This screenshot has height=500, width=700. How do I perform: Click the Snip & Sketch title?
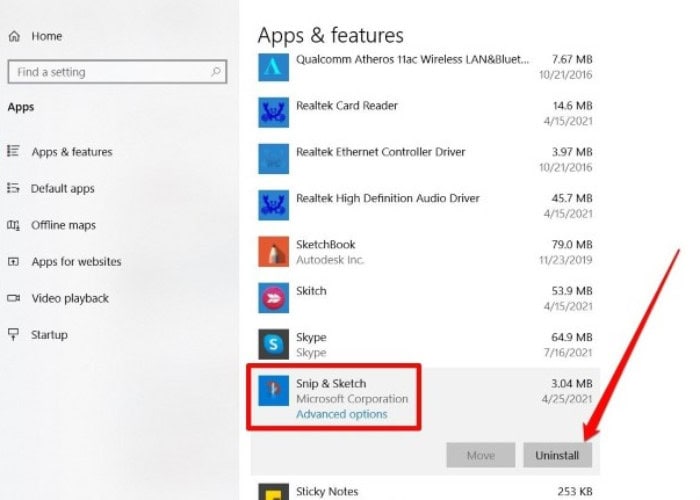pos(331,383)
